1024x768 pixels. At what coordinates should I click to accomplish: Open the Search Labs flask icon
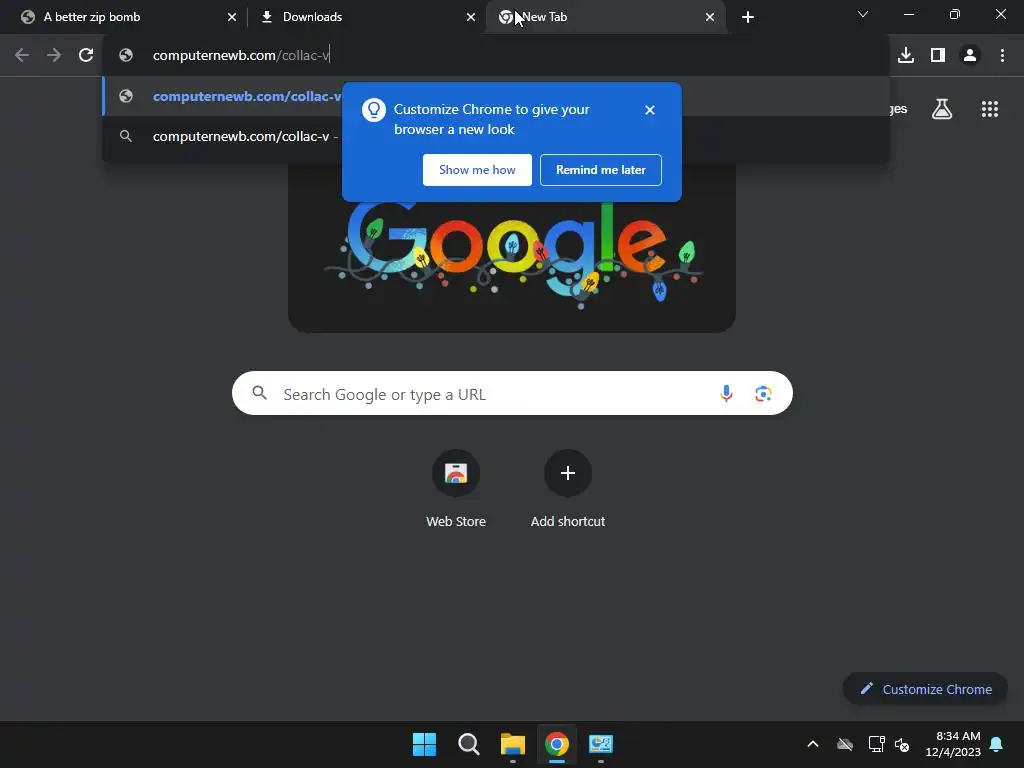(x=942, y=109)
